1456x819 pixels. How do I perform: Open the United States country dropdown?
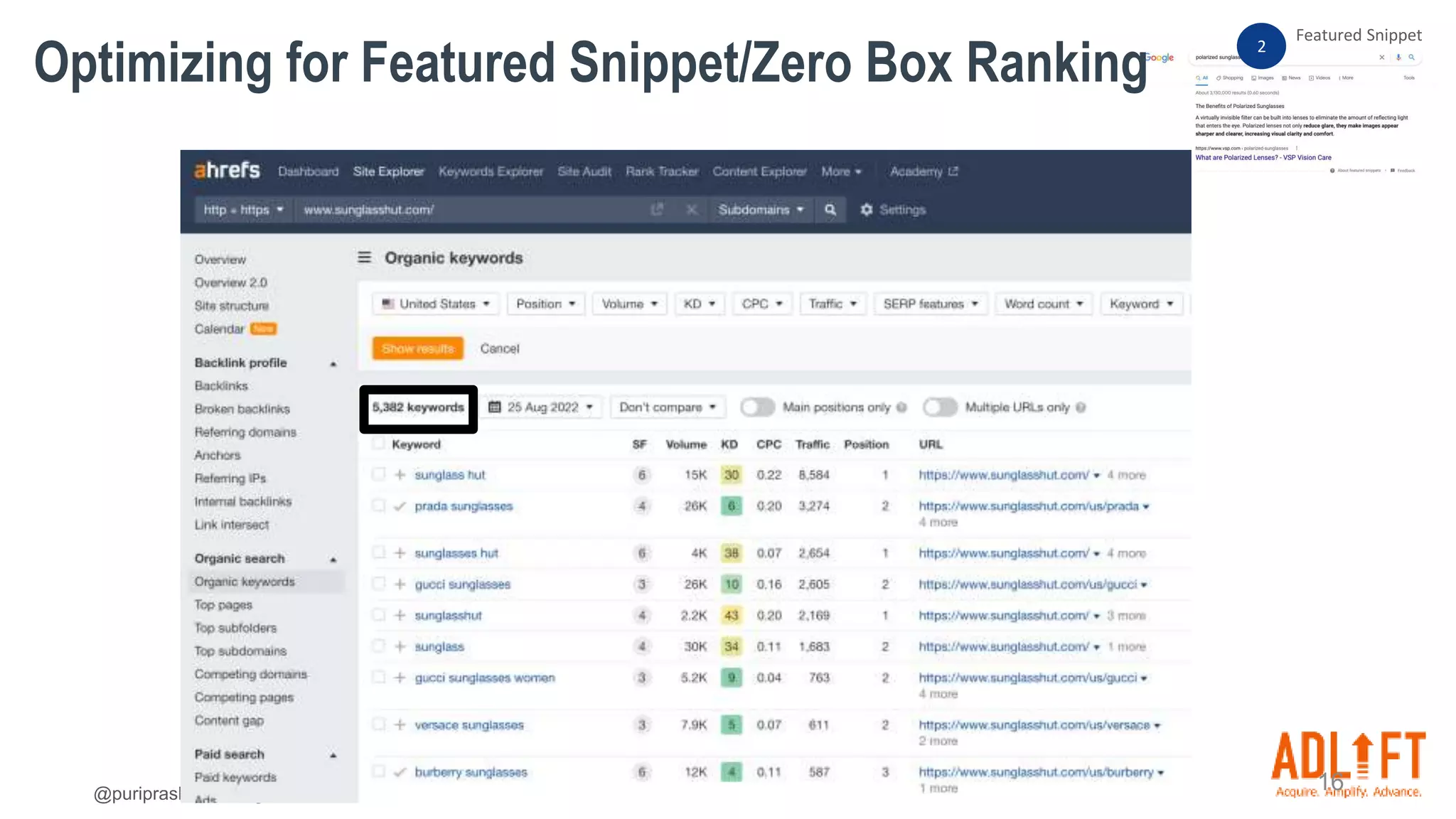(x=435, y=304)
